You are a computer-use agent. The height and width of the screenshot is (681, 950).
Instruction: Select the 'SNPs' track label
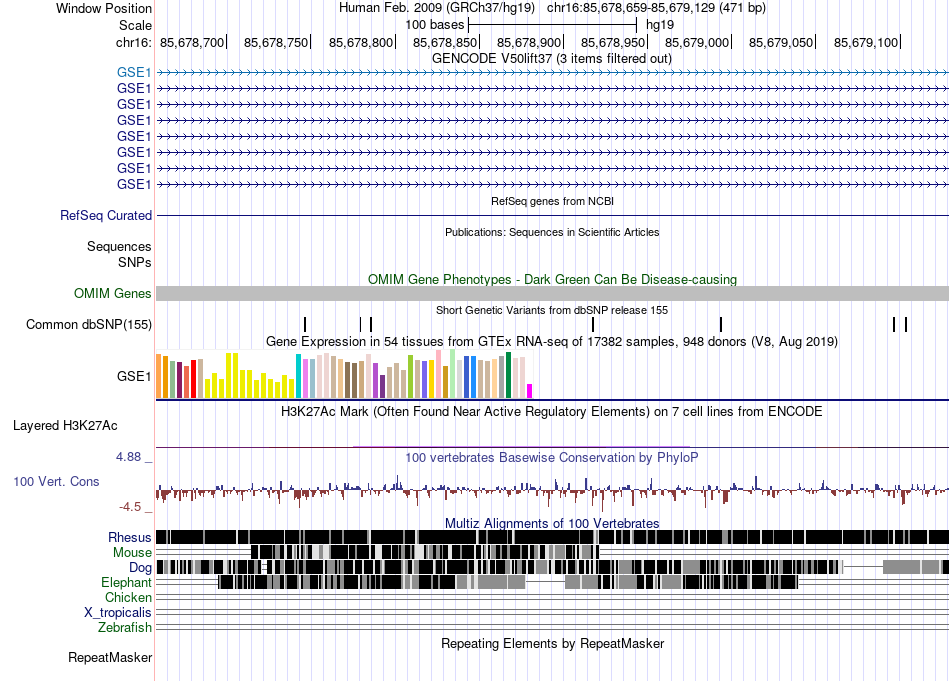[135, 262]
